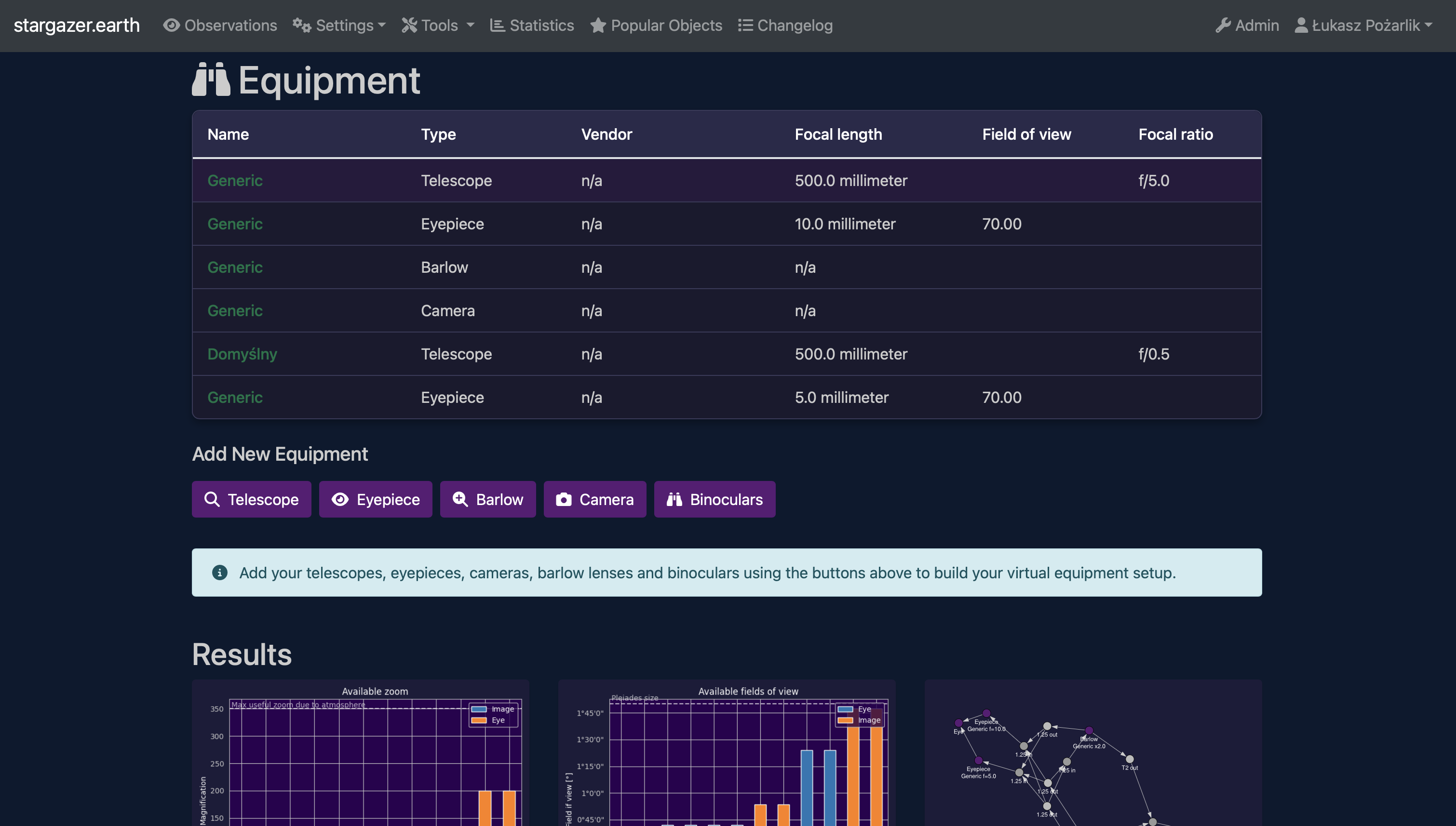The width and height of the screenshot is (1456, 826).
Task: Click the stargazer.earth brand logo
Action: [x=77, y=26]
